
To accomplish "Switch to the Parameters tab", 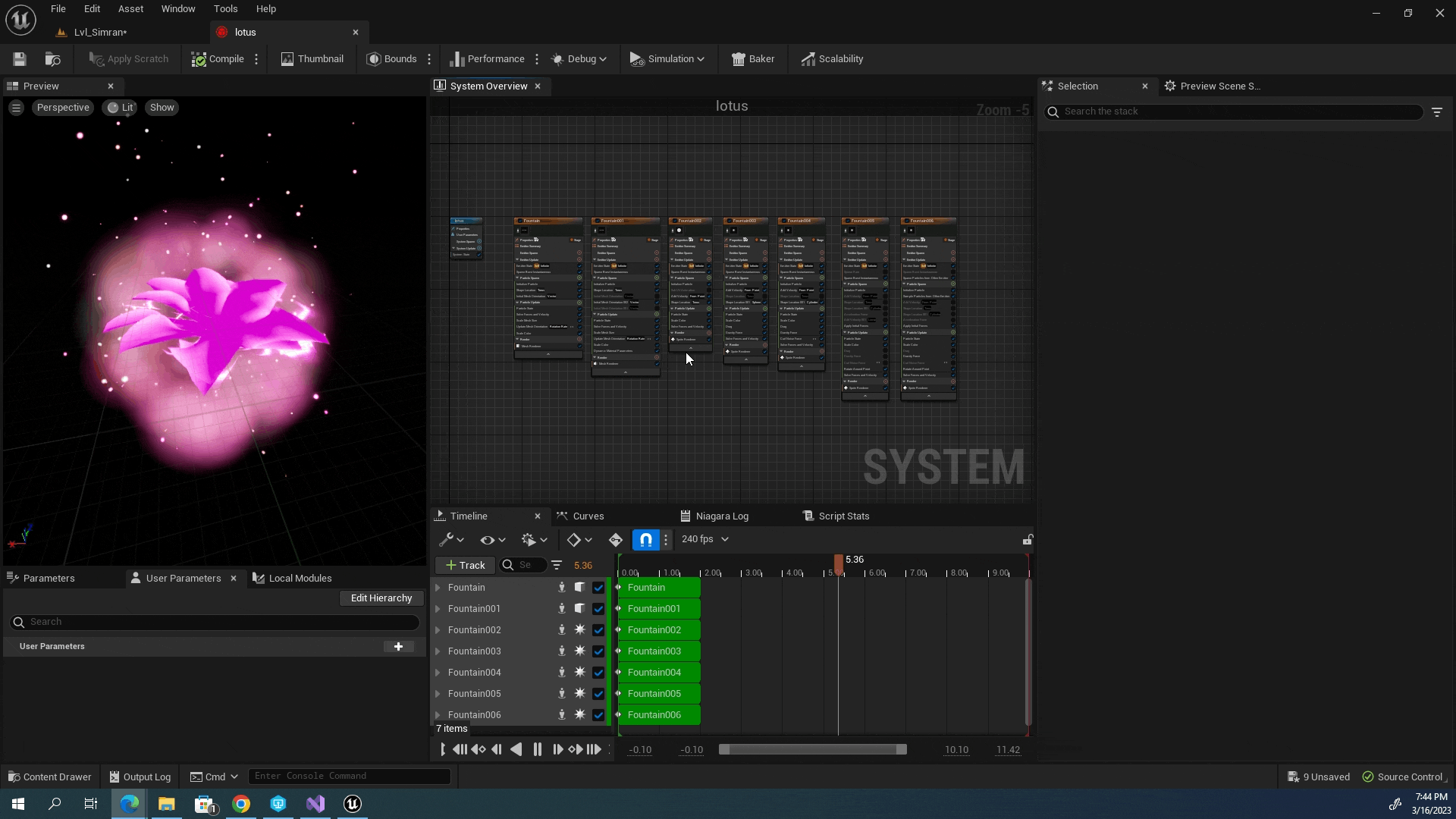I will click(x=41, y=579).
